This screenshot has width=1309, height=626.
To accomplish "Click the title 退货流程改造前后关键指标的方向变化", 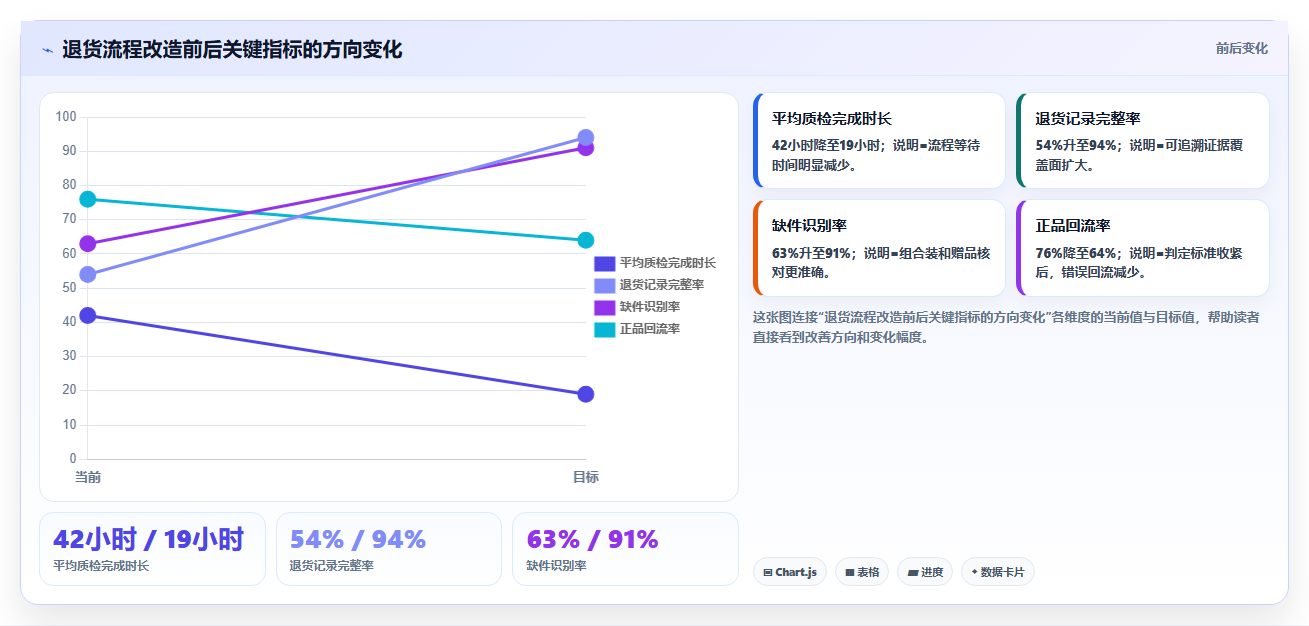I will pos(232,50).
